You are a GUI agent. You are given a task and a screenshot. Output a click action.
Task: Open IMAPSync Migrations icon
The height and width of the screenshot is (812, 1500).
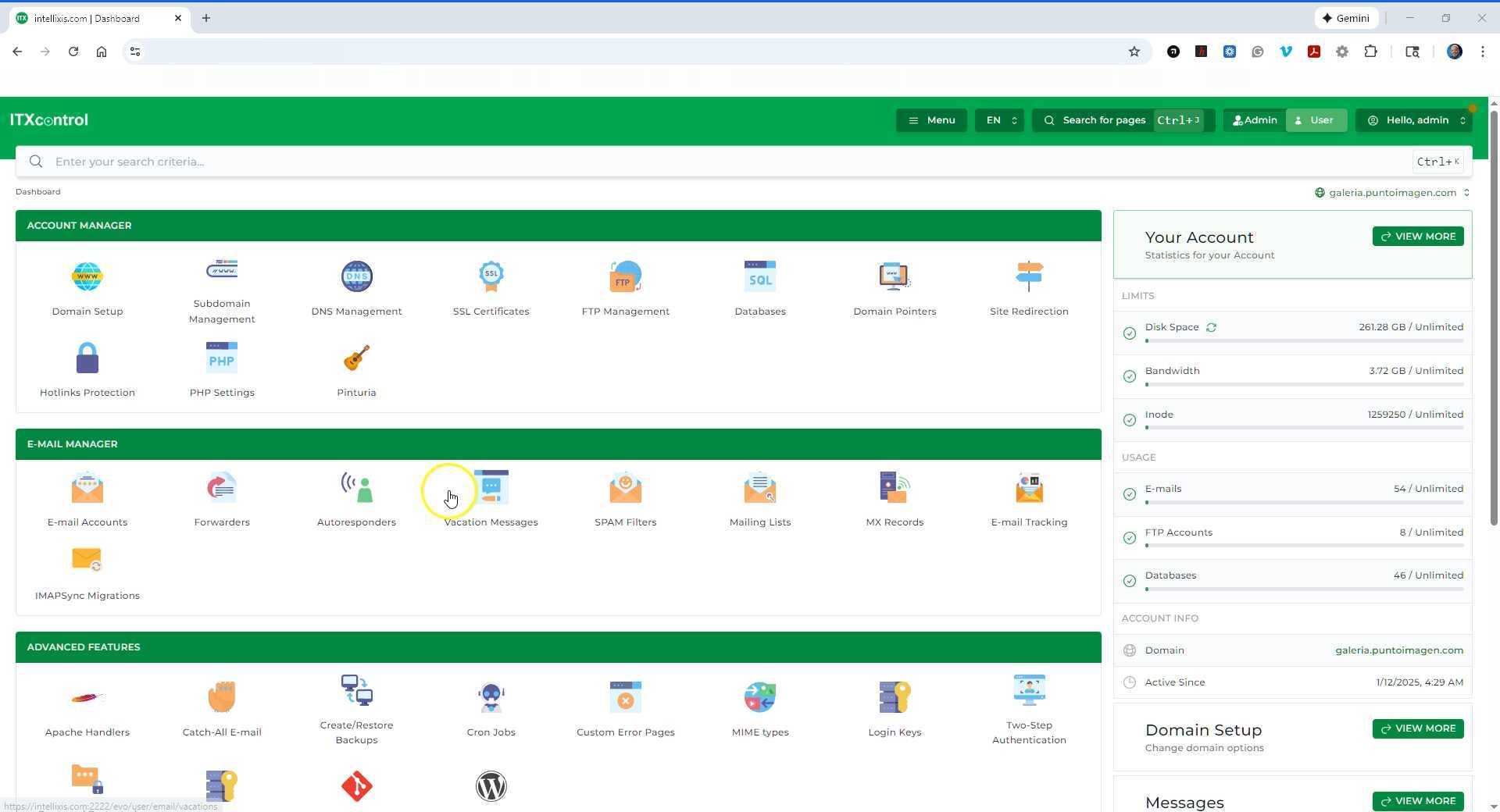[x=87, y=560]
